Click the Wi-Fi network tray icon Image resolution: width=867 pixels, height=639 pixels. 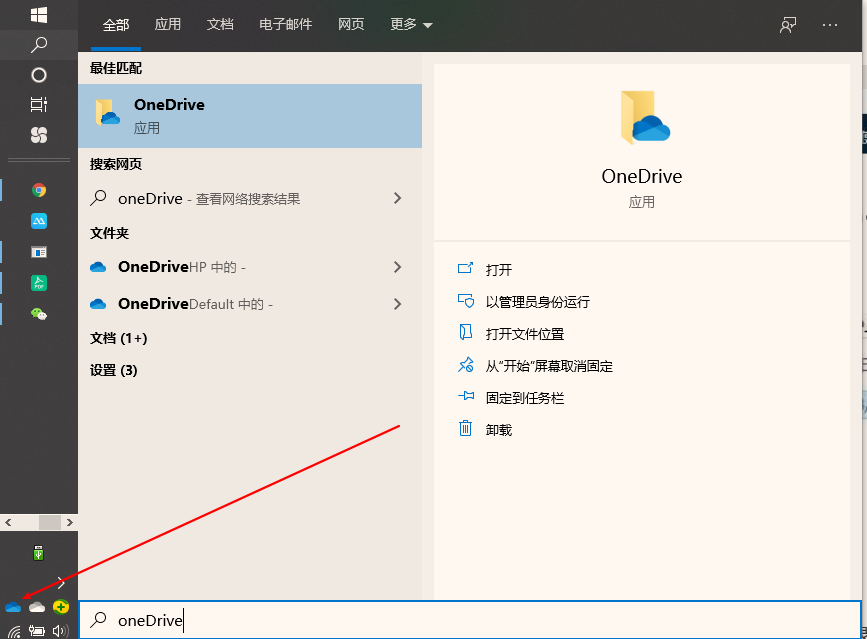(x=12, y=630)
